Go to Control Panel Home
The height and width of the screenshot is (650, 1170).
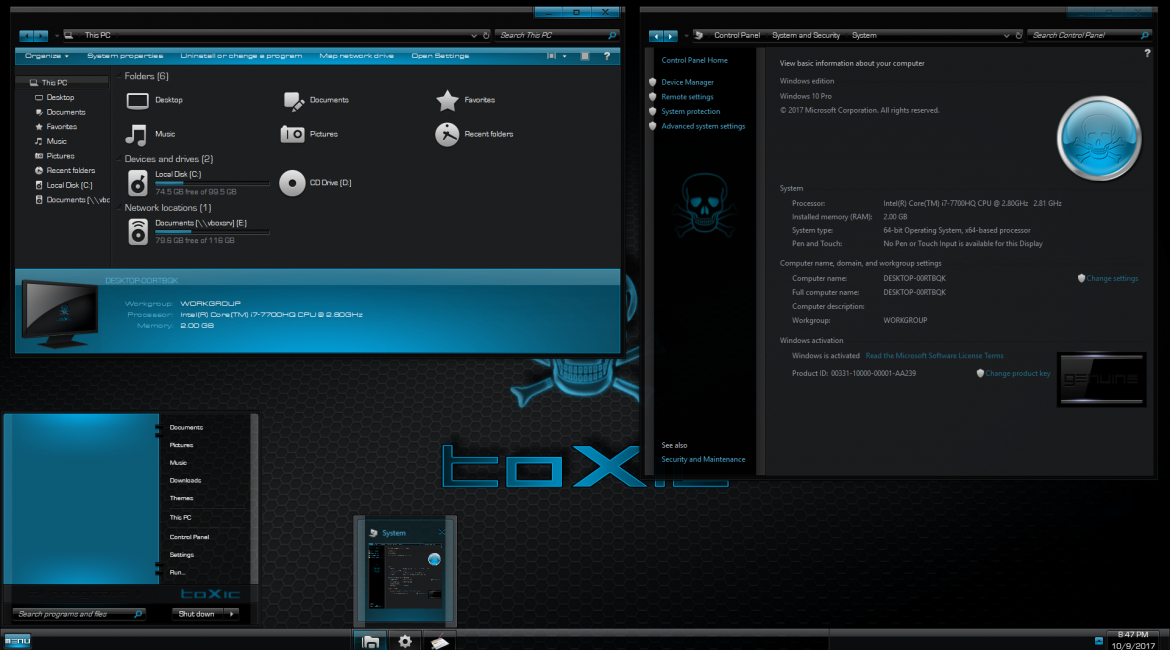coord(694,60)
